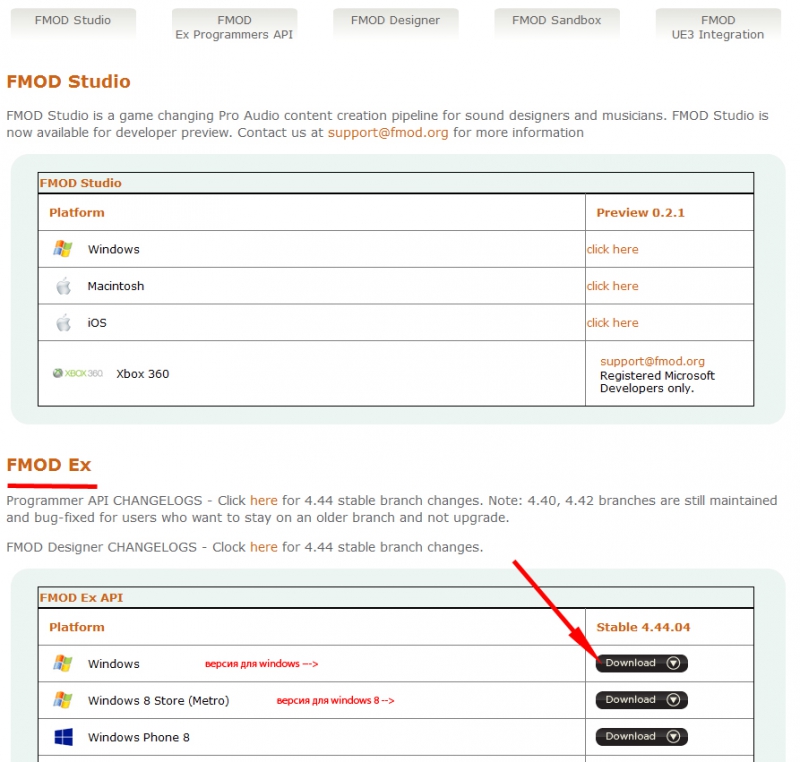Click 'click here' for Windows FMOD Studio preview

(612, 249)
